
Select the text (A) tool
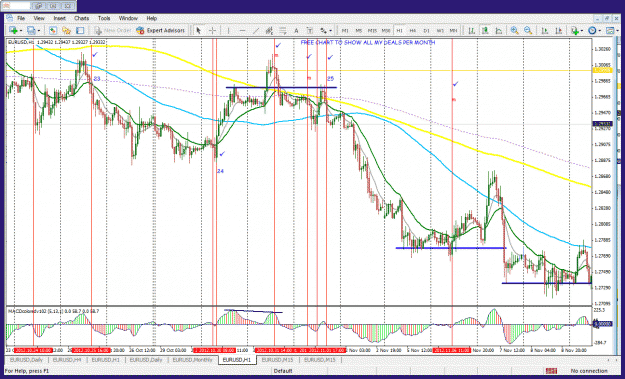(x=296, y=30)
